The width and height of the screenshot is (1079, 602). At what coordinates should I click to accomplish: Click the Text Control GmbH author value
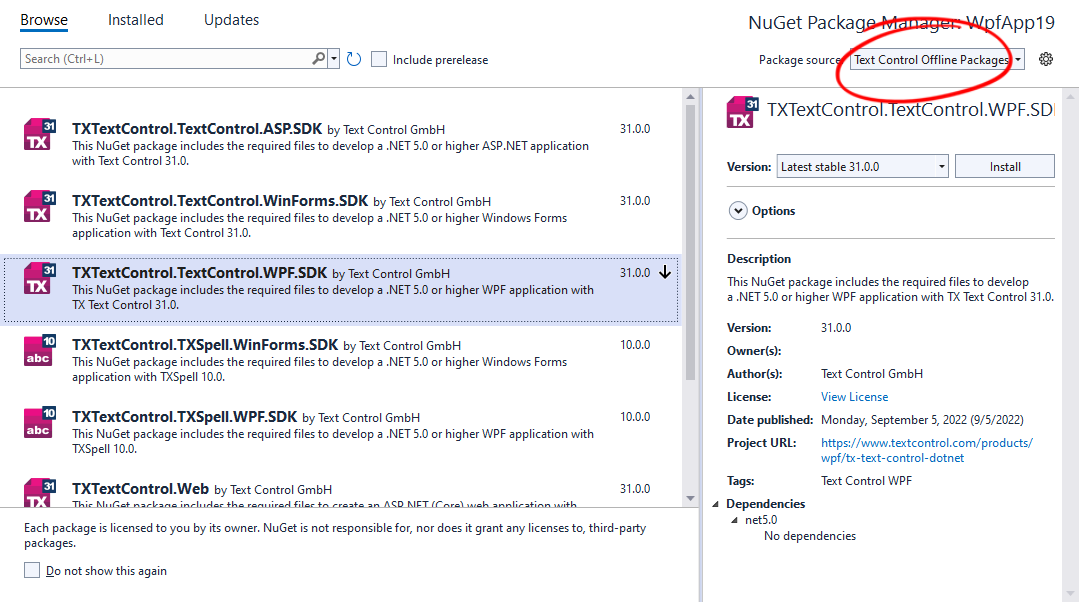[x=872, y=374]
